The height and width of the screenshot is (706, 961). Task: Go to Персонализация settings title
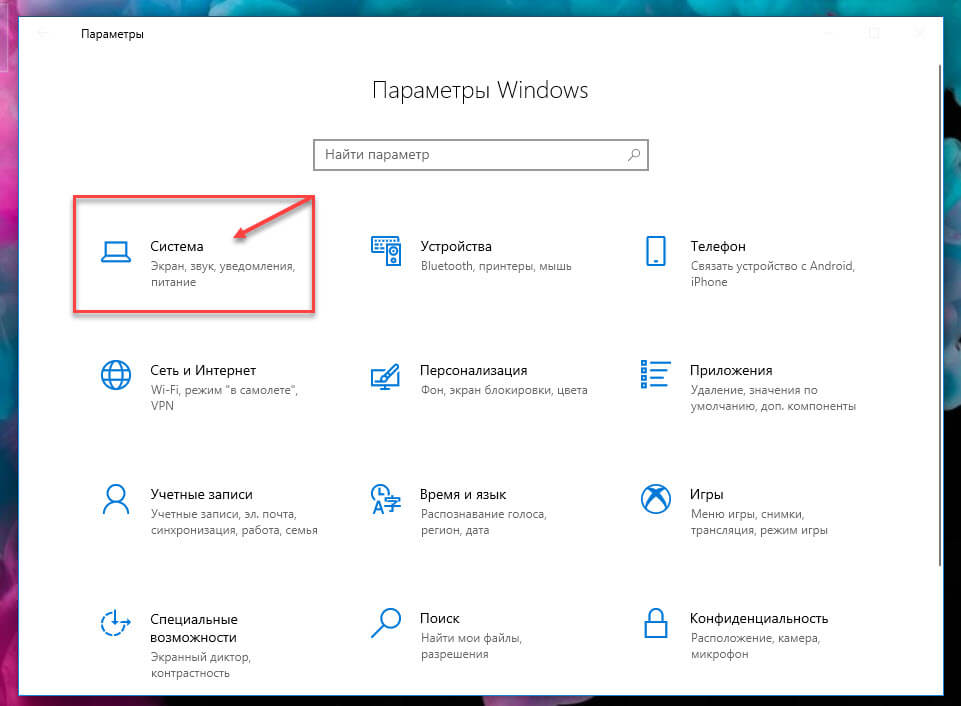pyautogui.click(x=474, y=370)
